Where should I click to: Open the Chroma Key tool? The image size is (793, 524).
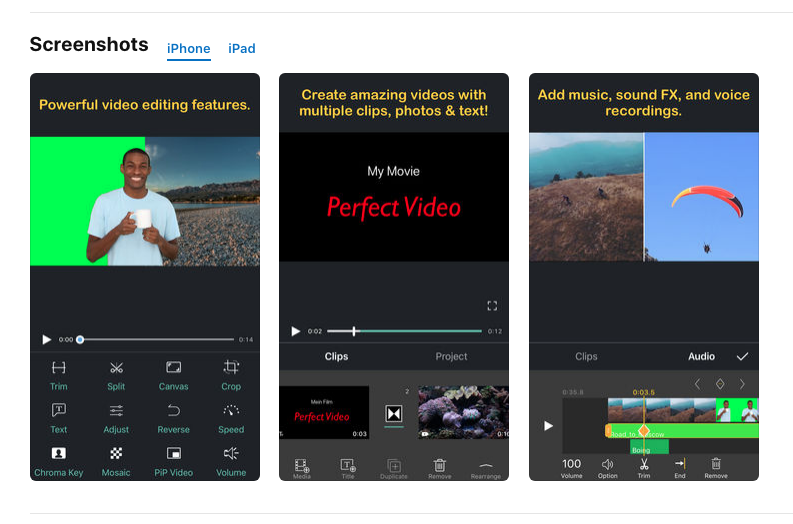(x=59, y=453)
